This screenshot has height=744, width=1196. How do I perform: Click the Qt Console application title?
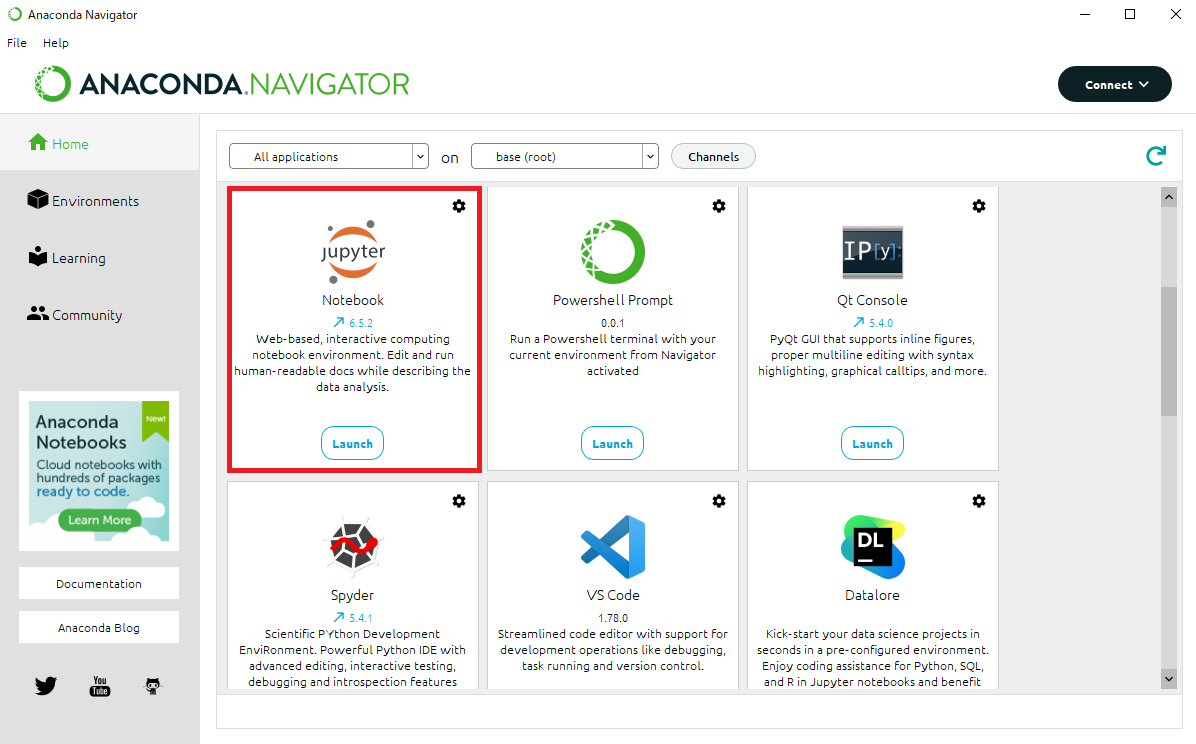873,300
